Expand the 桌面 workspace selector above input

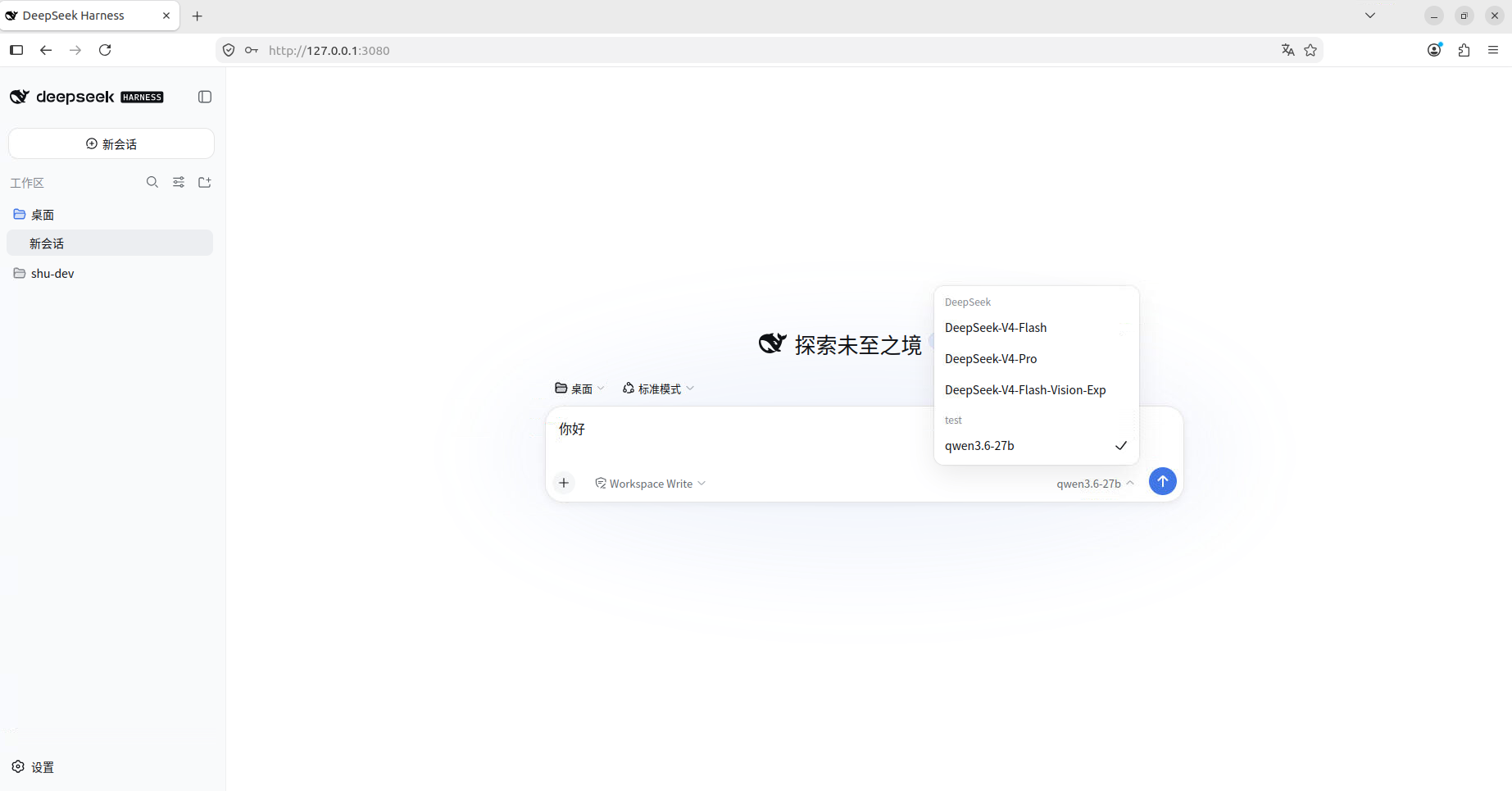579,389
